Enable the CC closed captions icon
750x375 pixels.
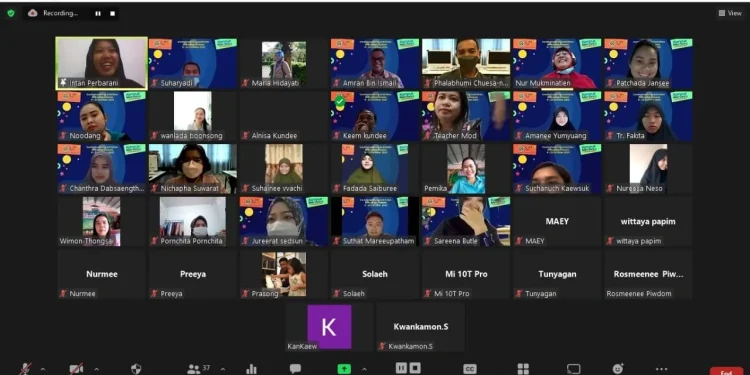[470, 369]
